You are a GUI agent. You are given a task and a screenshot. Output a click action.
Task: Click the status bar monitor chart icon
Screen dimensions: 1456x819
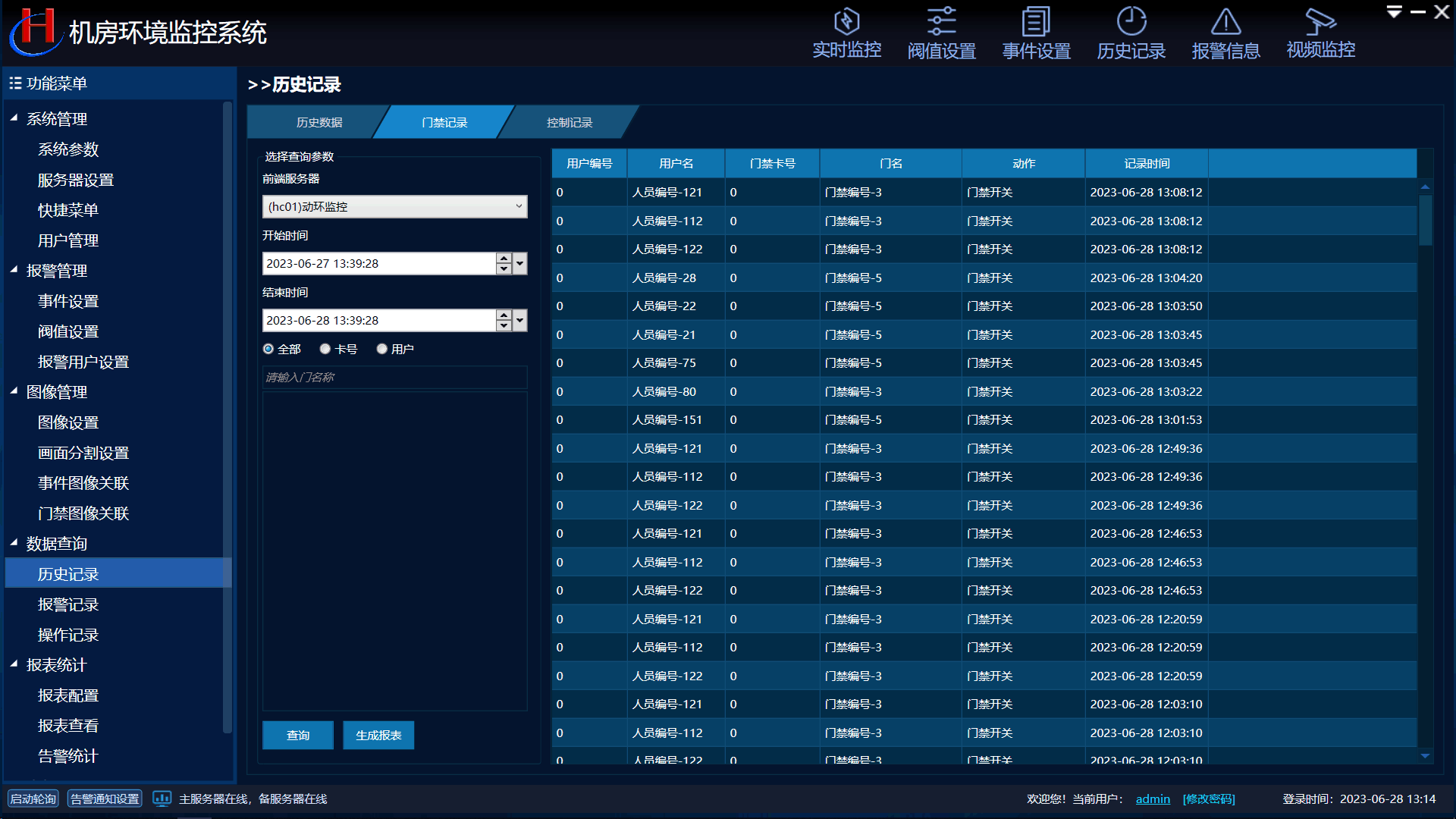click(x=162, y=799)
